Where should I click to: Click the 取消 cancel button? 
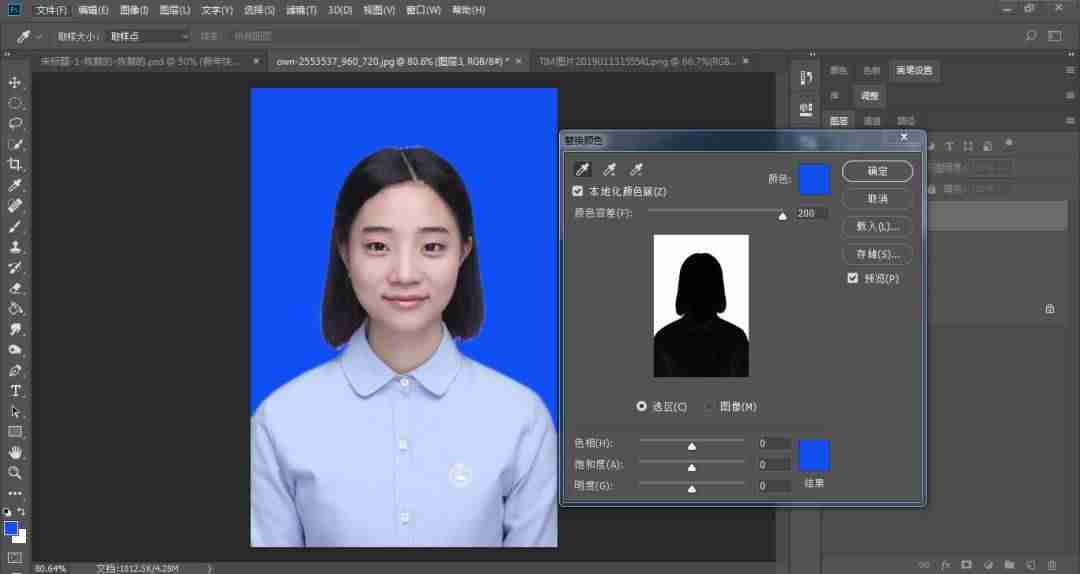pyautogui.click(x=878, y=198)
